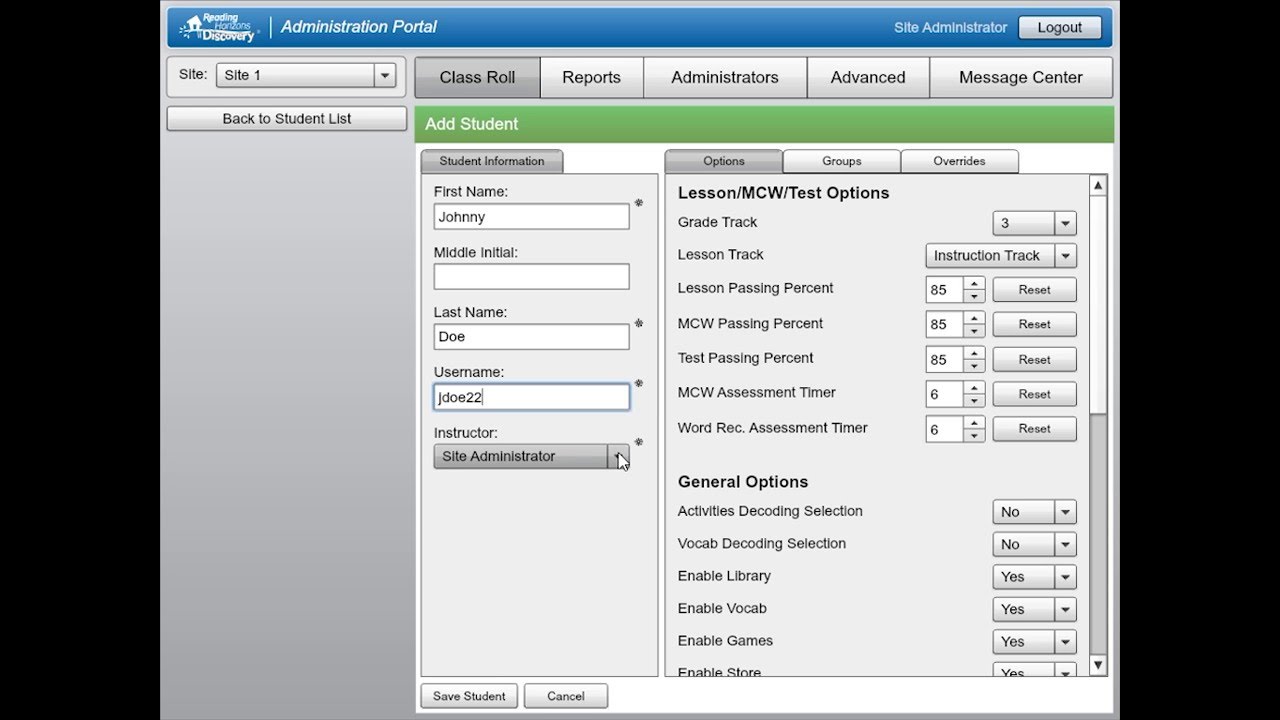Viewport: 1280px width, 720px height.
Task: Open the Grade Track dropdown
Action: [1034, 223]
